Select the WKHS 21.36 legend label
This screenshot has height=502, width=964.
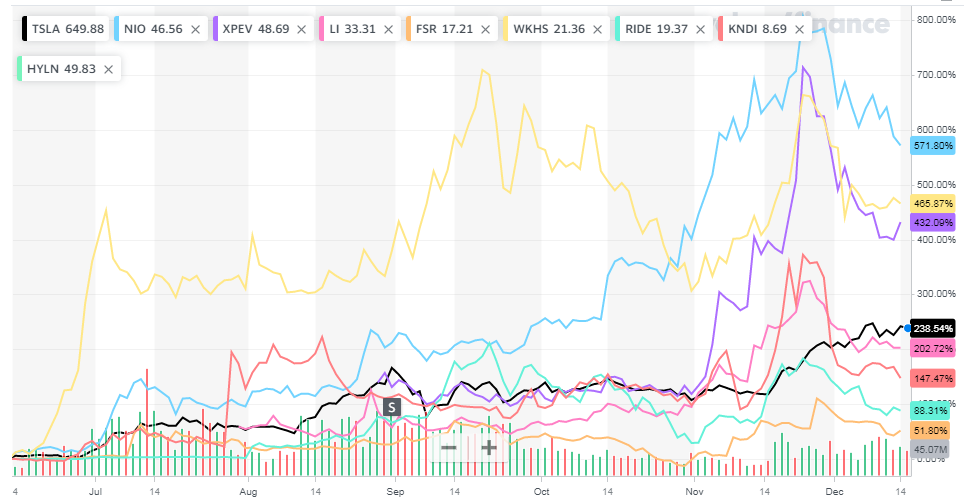point(549,29)
